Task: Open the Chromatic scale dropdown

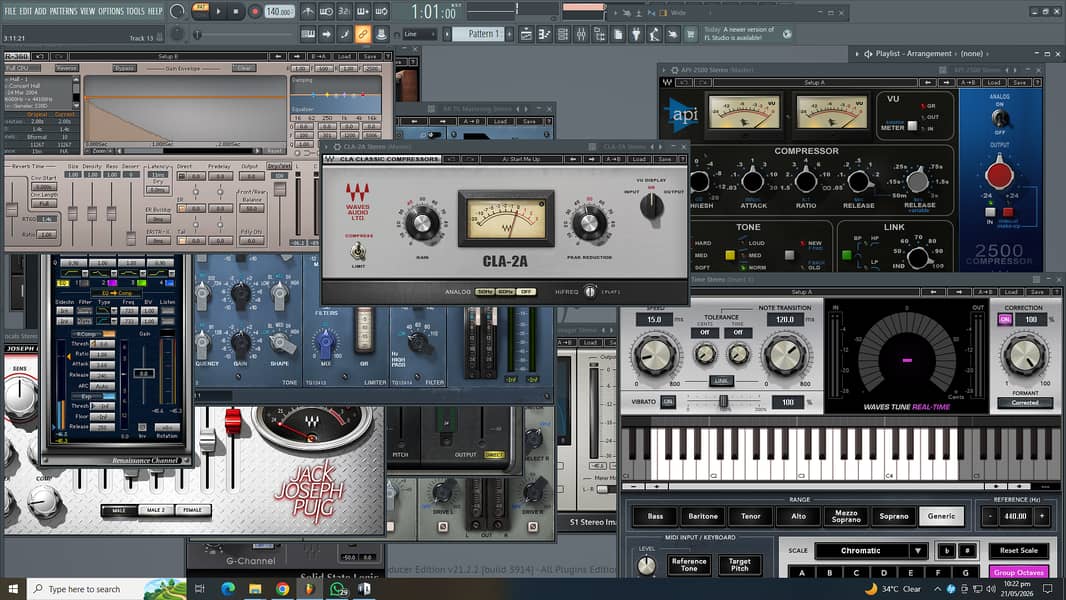Action: coord(871,550)
